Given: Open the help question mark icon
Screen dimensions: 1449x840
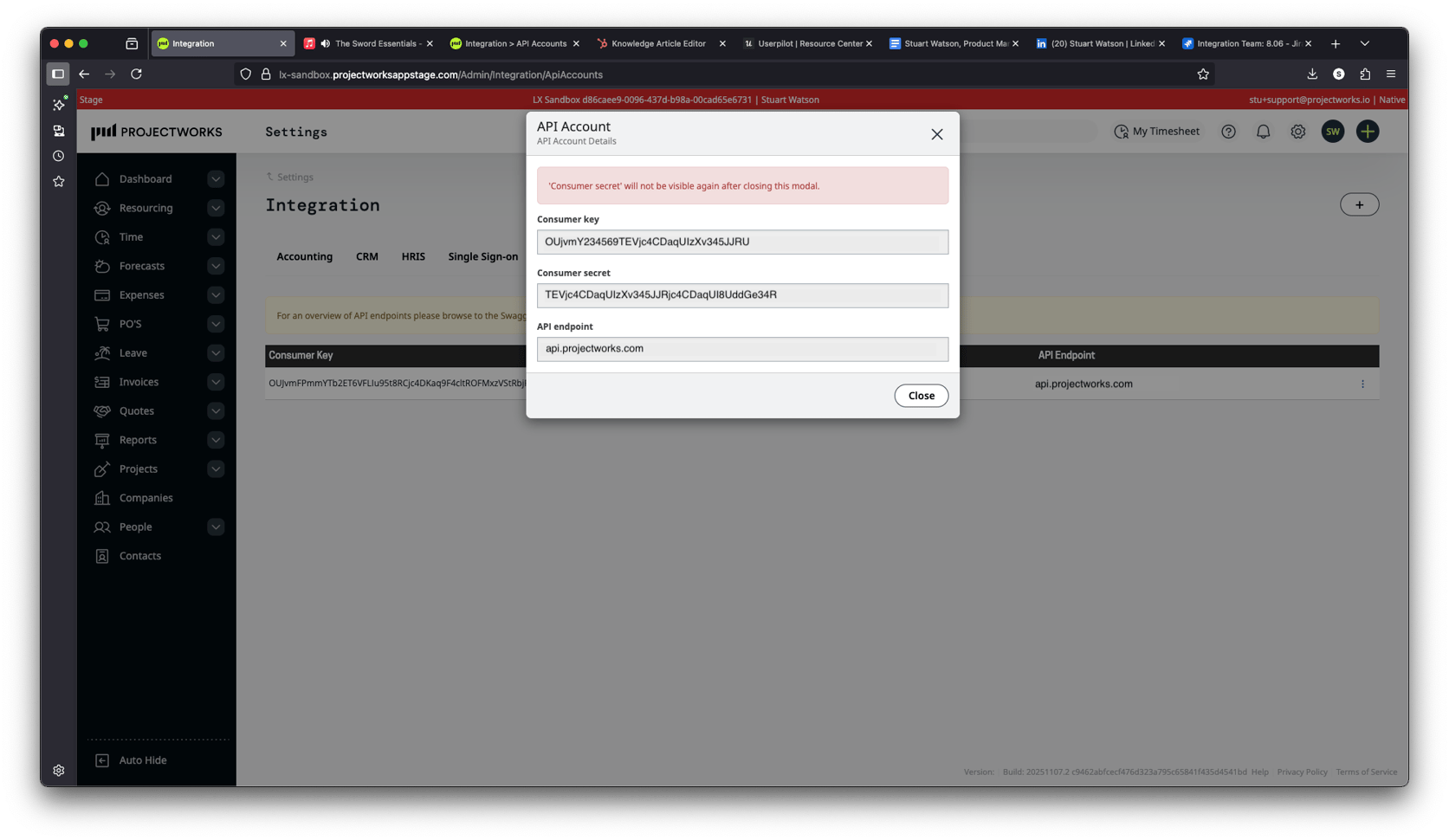Looking at the screenshot, I should tap(1228, 132).
